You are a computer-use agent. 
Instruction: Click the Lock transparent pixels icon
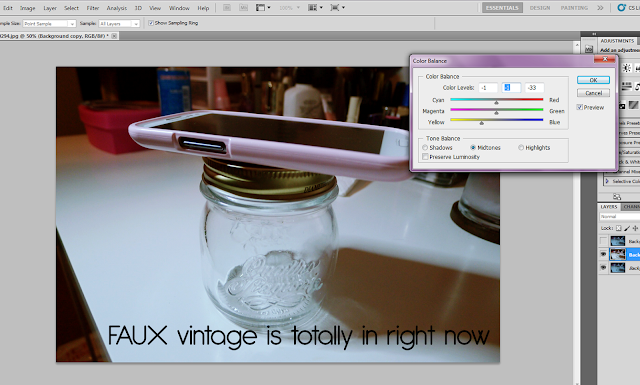(x=618, y=228)
